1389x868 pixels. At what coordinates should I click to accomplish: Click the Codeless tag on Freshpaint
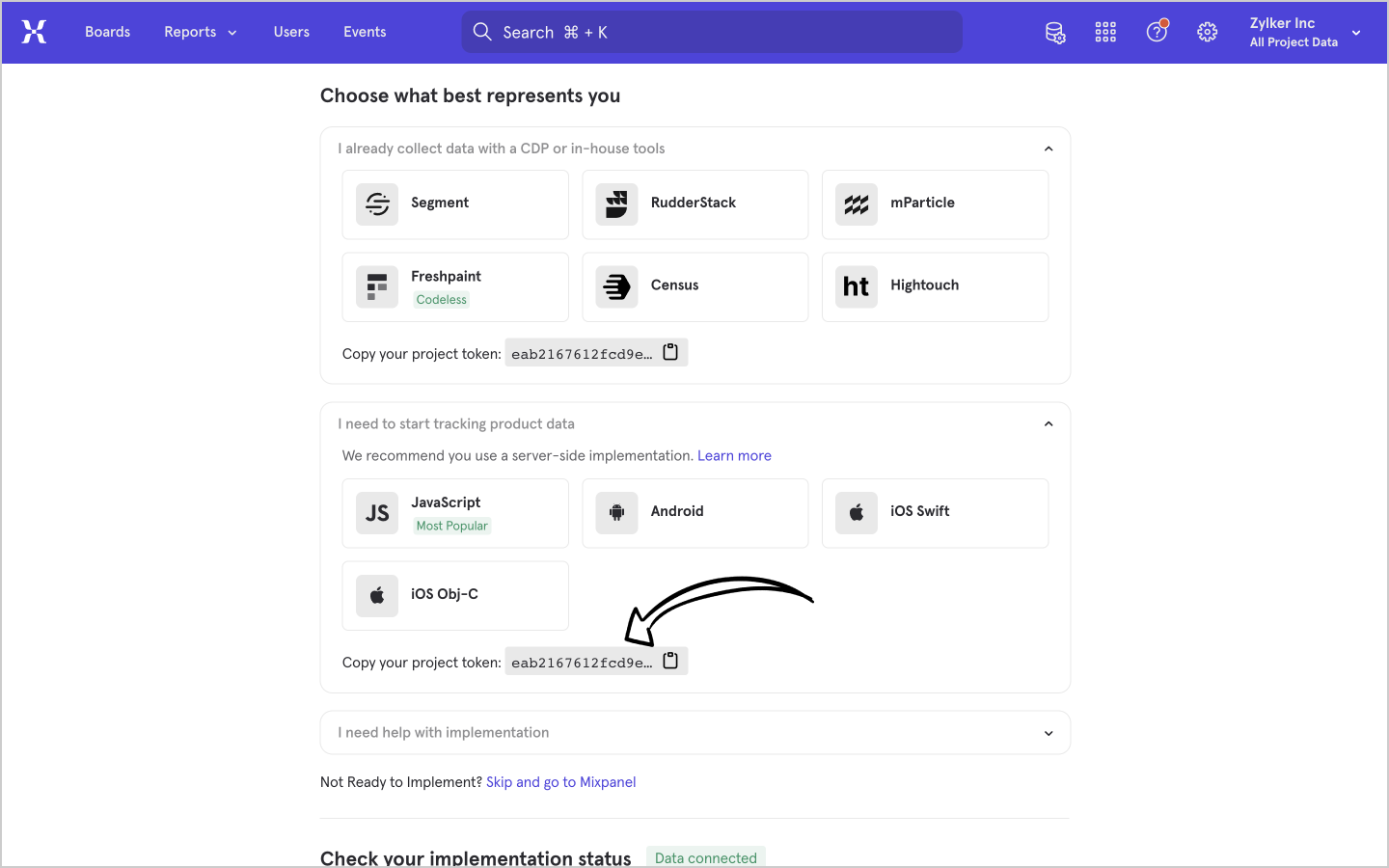pos(442,300)
